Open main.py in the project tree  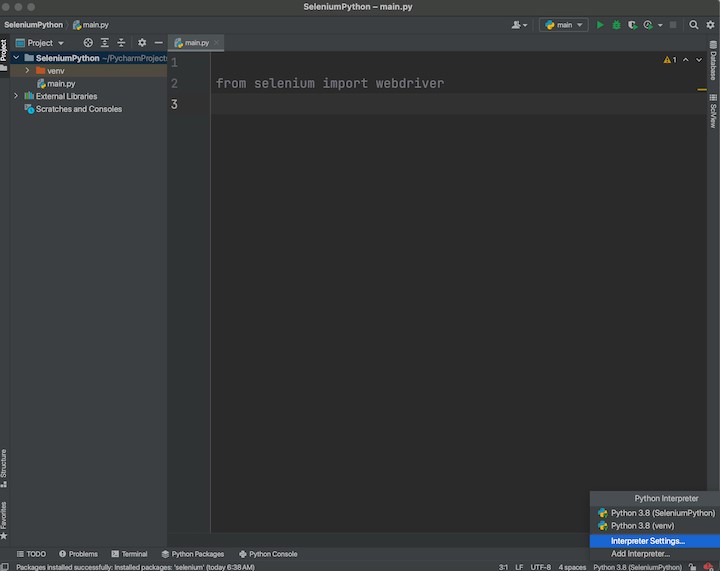point(61,84)
